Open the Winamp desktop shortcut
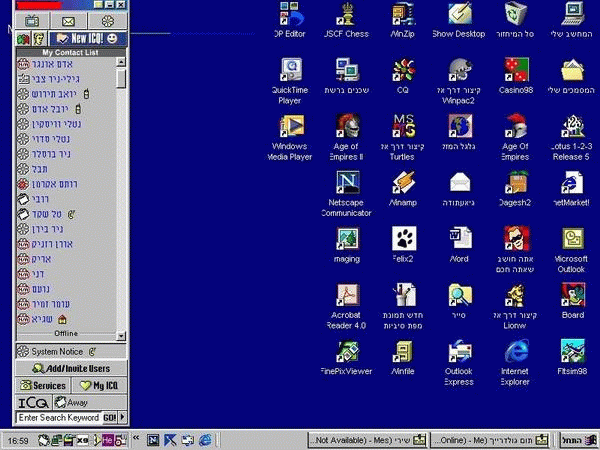 pyautogui.click(x=403, y=189)
